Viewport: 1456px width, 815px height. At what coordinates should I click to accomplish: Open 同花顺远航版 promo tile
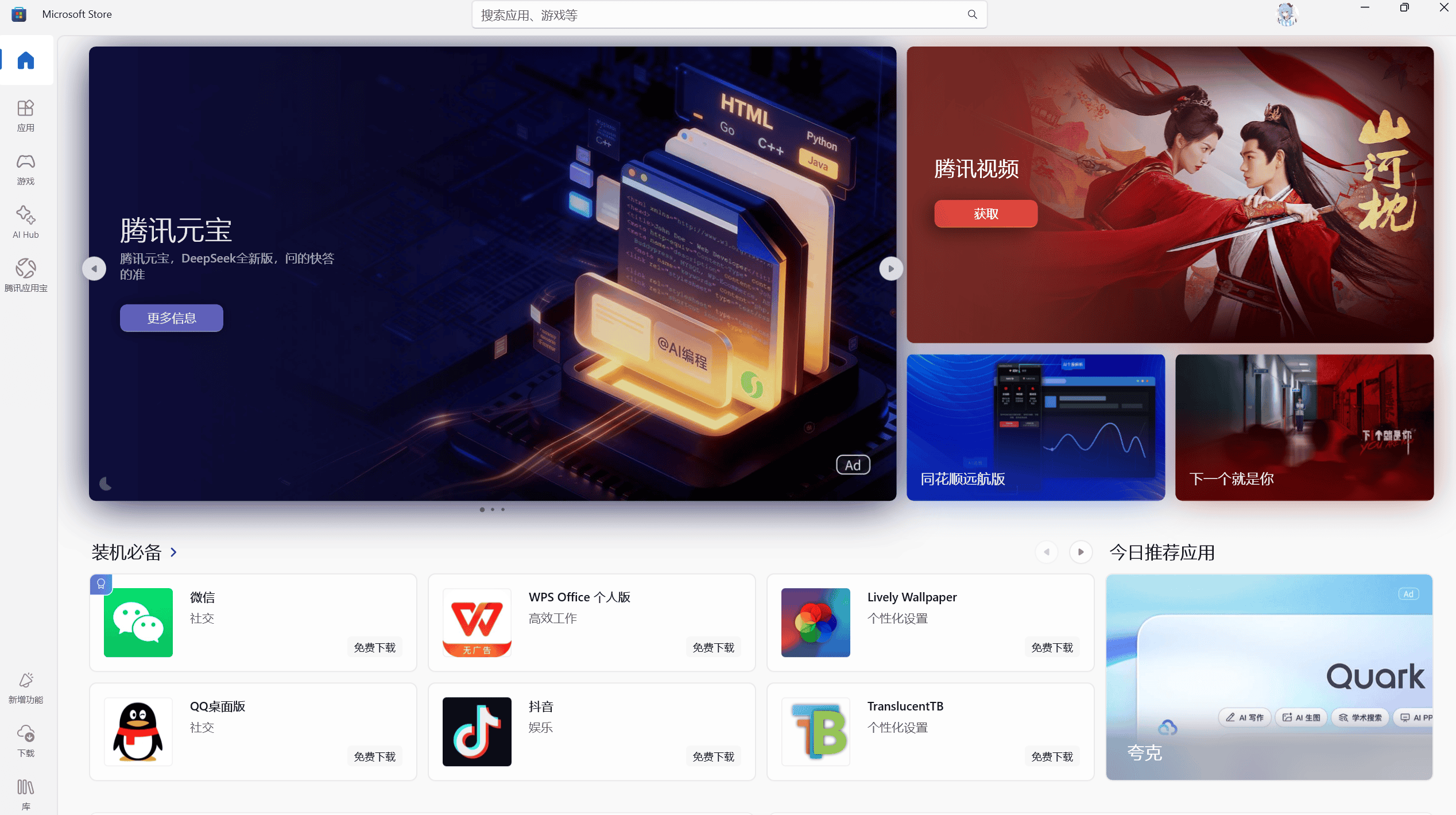(x=1035, y=427)
